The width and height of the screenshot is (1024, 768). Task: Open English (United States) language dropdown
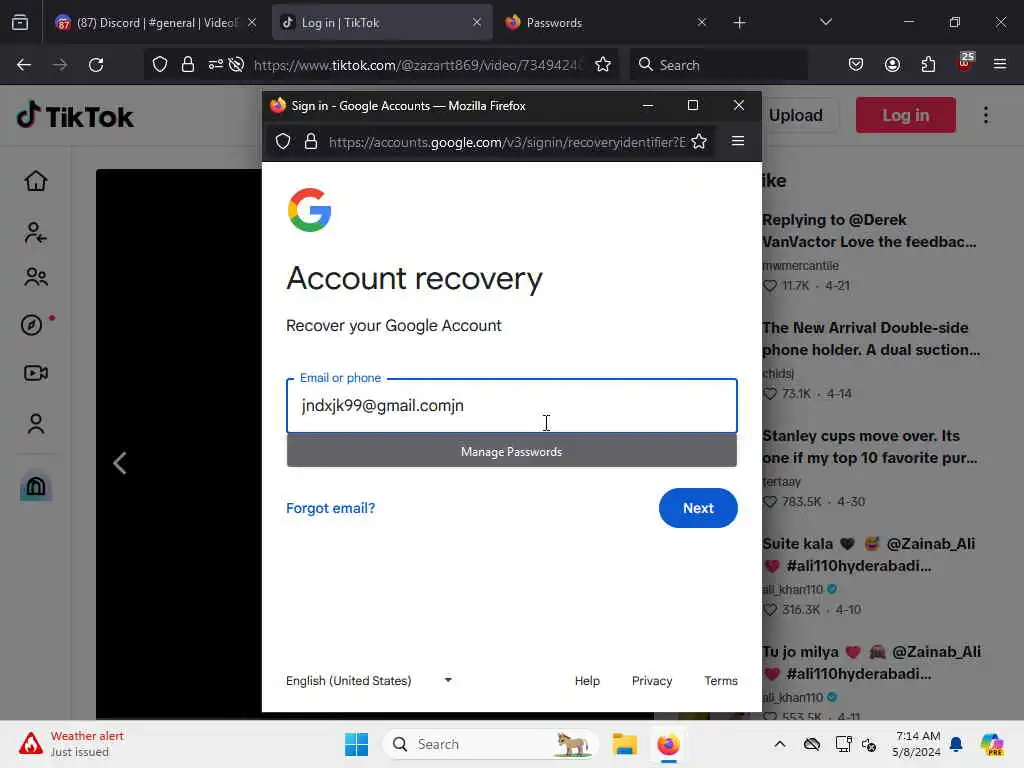click(x=369, y=680)
